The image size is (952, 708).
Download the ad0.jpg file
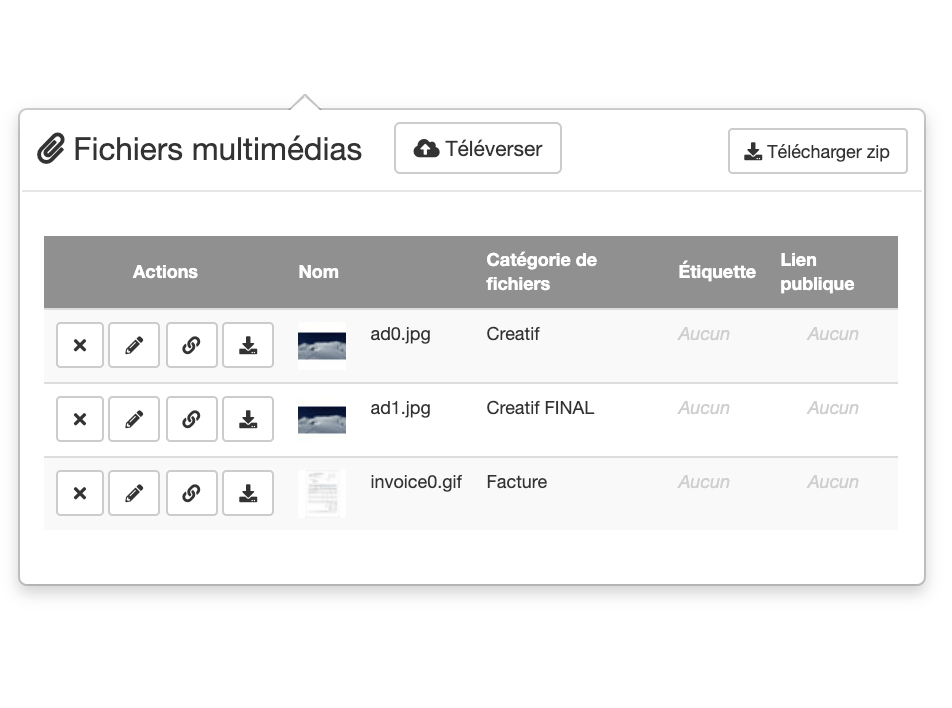tap(248, 345)
